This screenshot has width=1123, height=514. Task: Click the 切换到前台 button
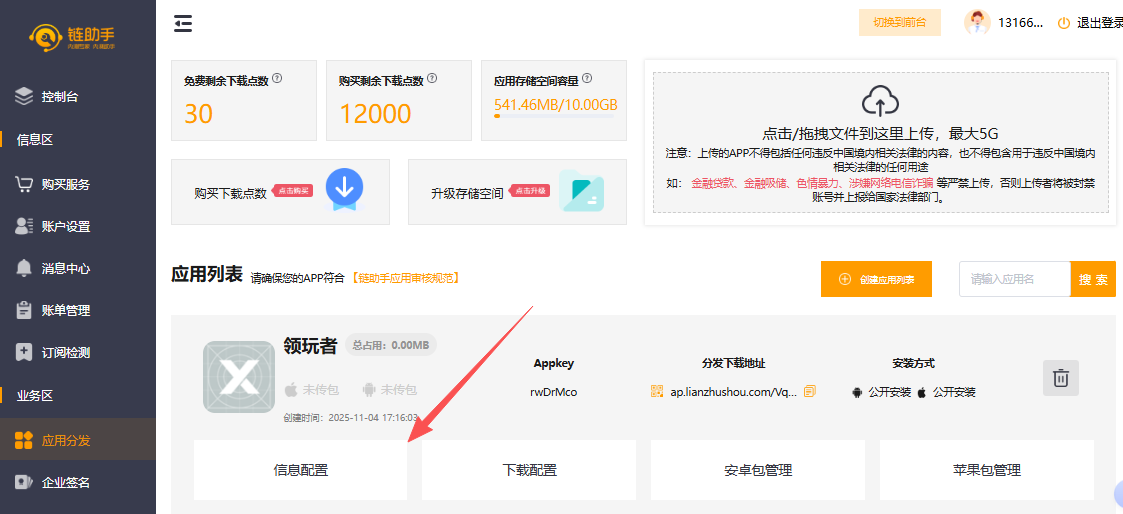(899, 22)
